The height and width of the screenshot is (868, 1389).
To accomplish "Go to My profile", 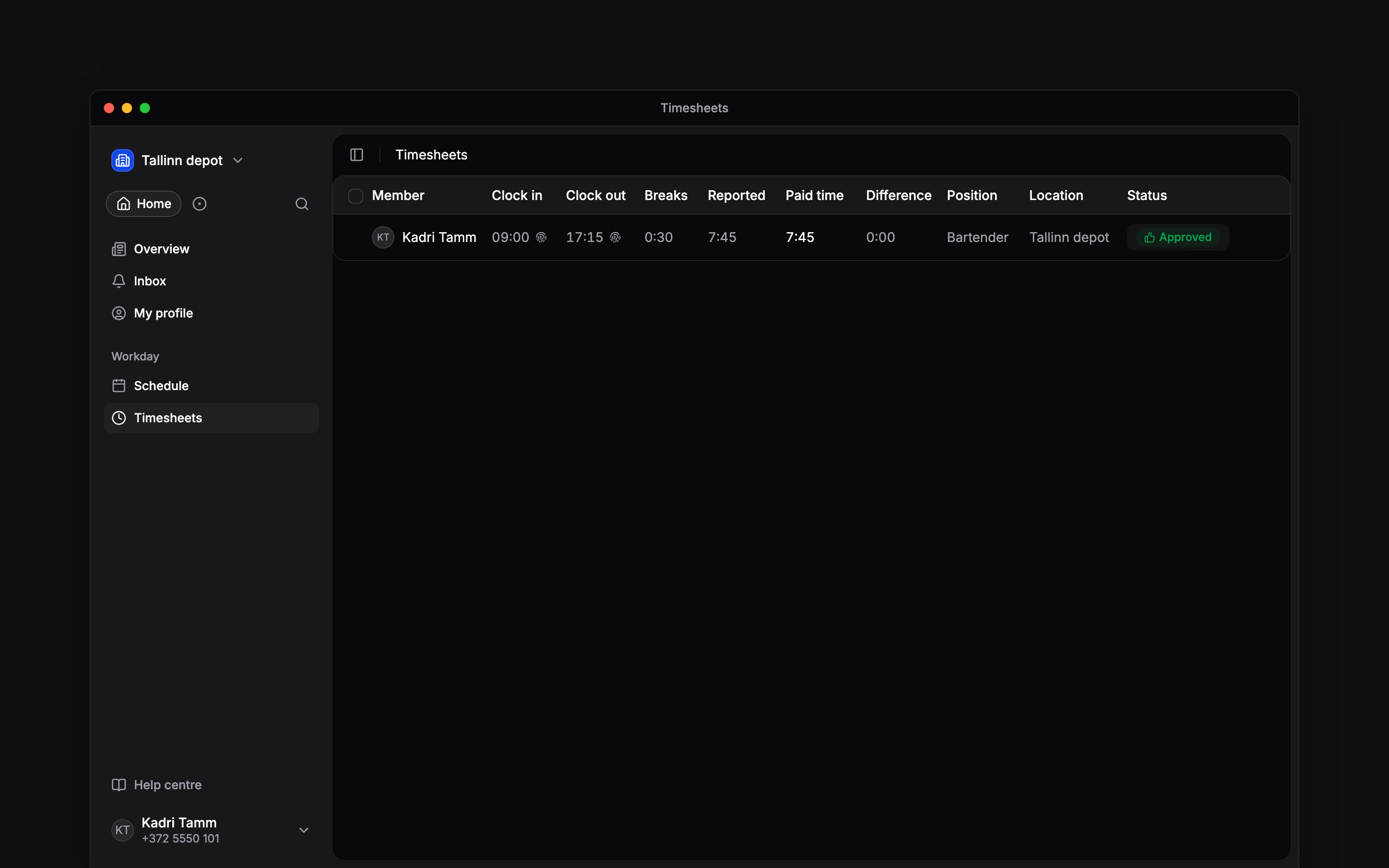I will coord(211,313).
